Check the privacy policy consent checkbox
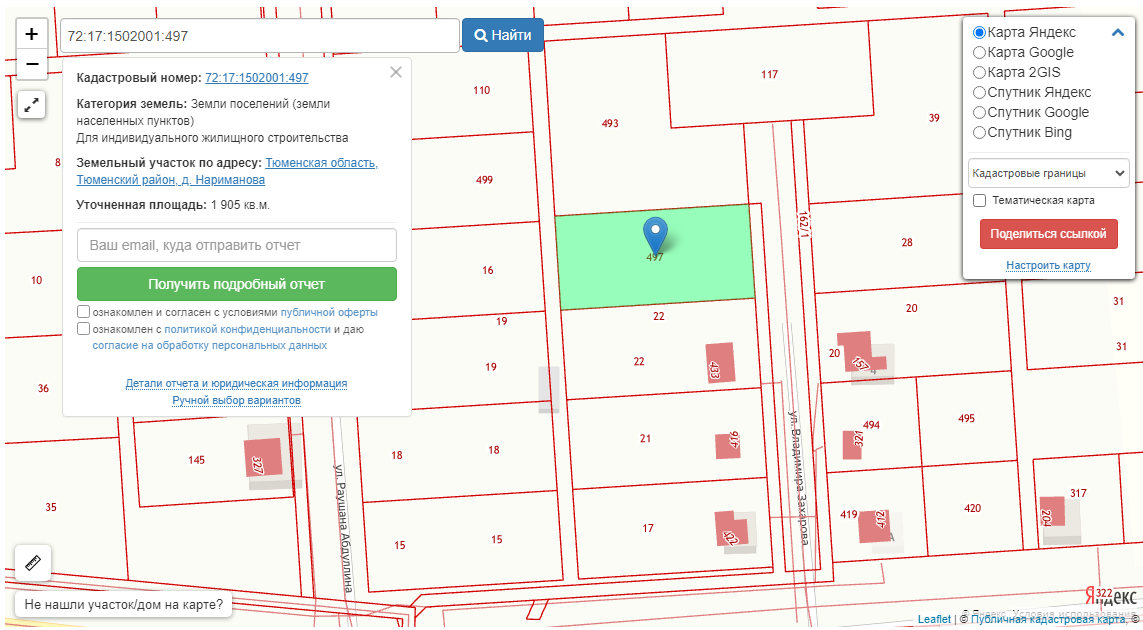 (x=84, y=329)
